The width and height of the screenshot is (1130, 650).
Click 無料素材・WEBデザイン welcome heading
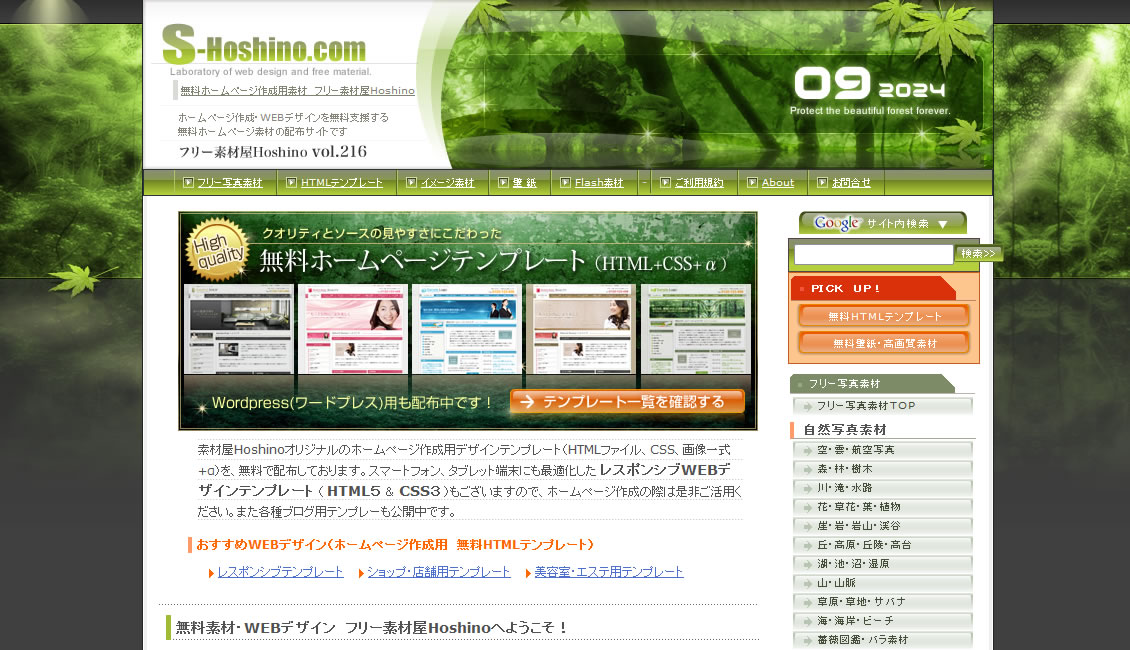[x=371, y=628]
